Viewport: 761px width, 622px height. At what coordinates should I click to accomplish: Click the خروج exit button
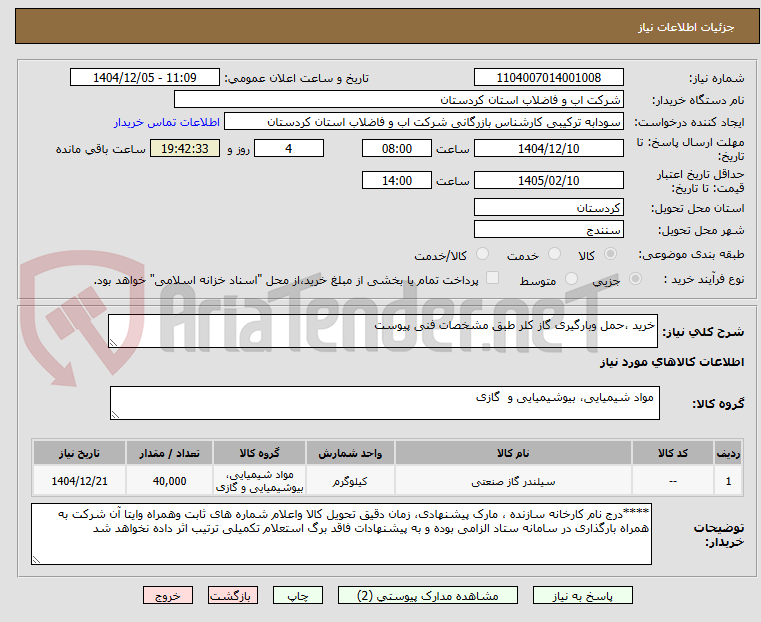pyautogui.click(x=168, y=595)
